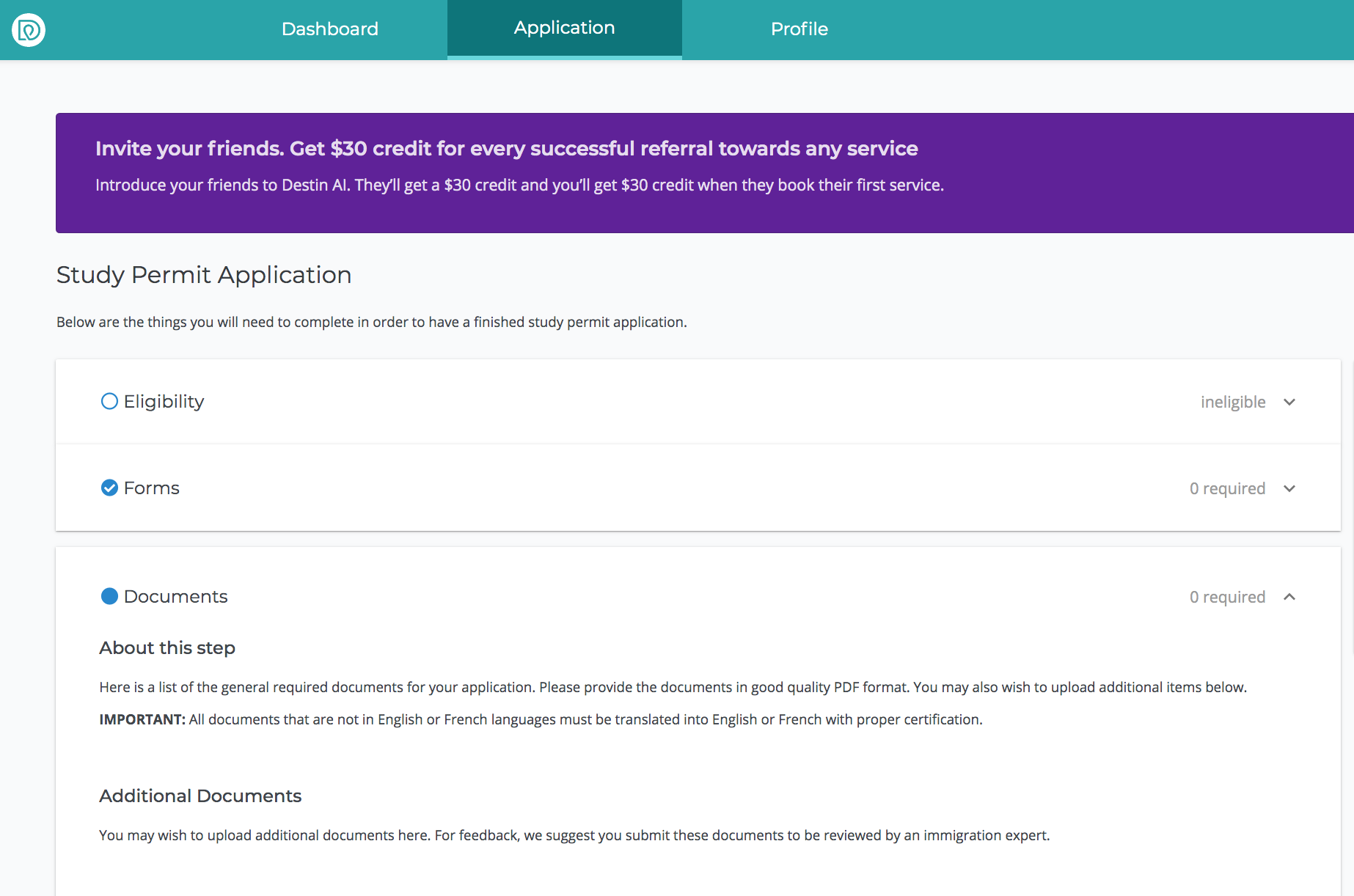Image resolution: width=1354 pixels, height=896 pixels.
Task: Click the 'About this step' heading
Action: [x=167, y=648]
